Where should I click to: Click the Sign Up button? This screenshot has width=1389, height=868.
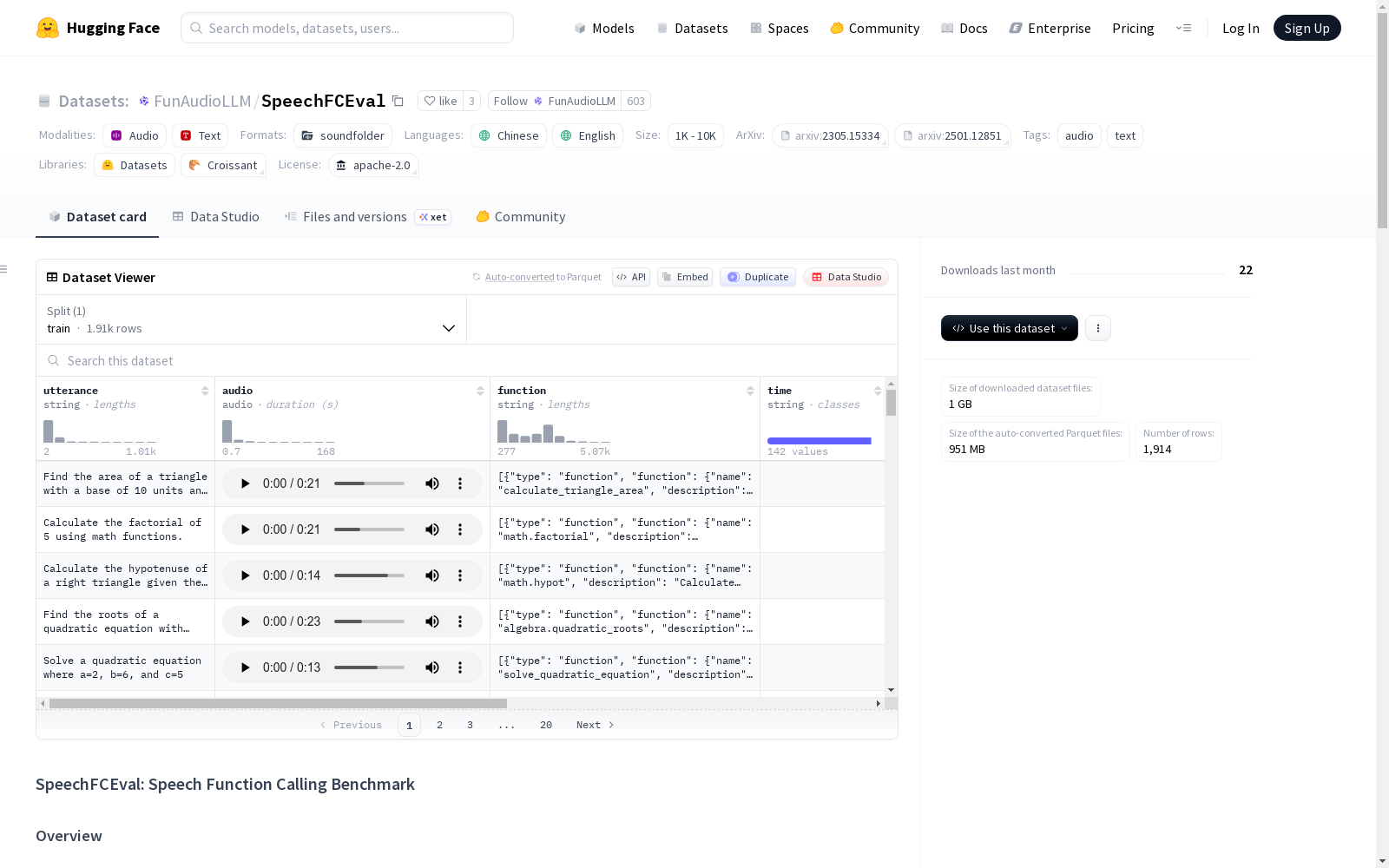click(1307, 28)
